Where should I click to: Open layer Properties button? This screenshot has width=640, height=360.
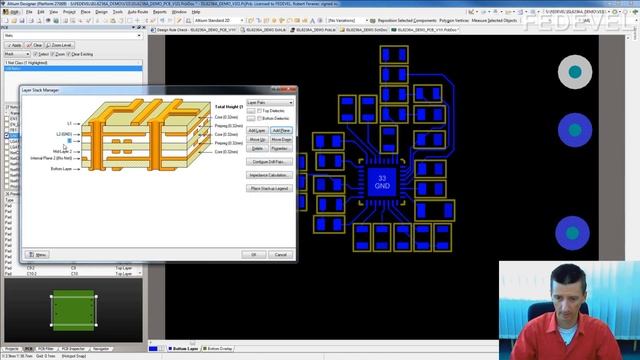pyautogui.click(x=281, y=149)
